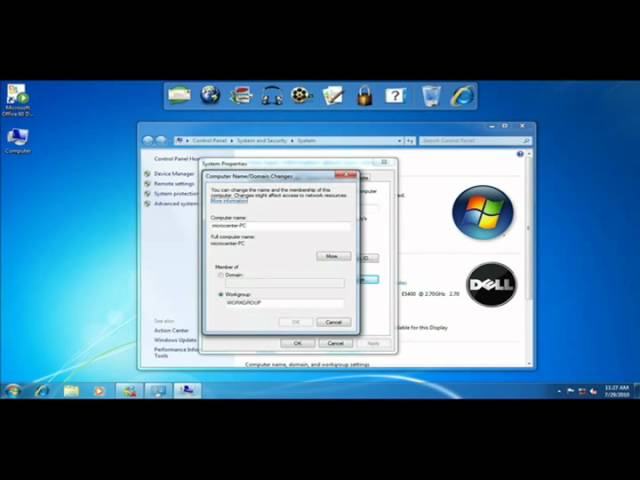Click the Computer name text field
This screenshot has height=480, width=640.
pos(281,226)
